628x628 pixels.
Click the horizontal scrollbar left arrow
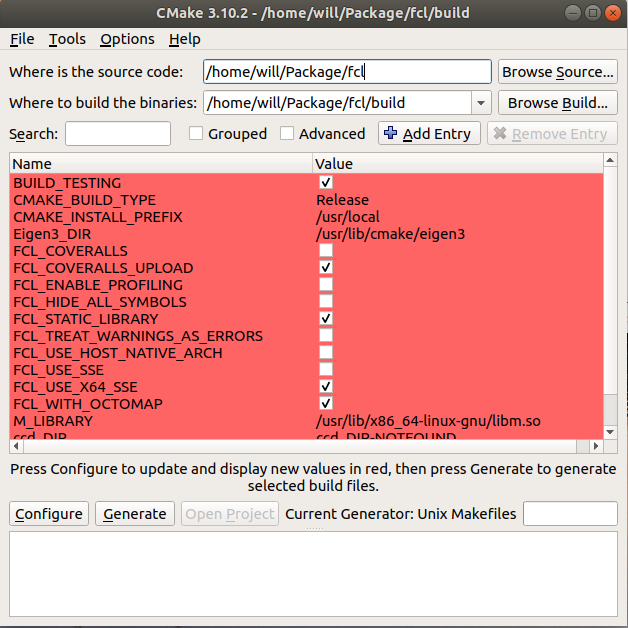coord(16,446)
